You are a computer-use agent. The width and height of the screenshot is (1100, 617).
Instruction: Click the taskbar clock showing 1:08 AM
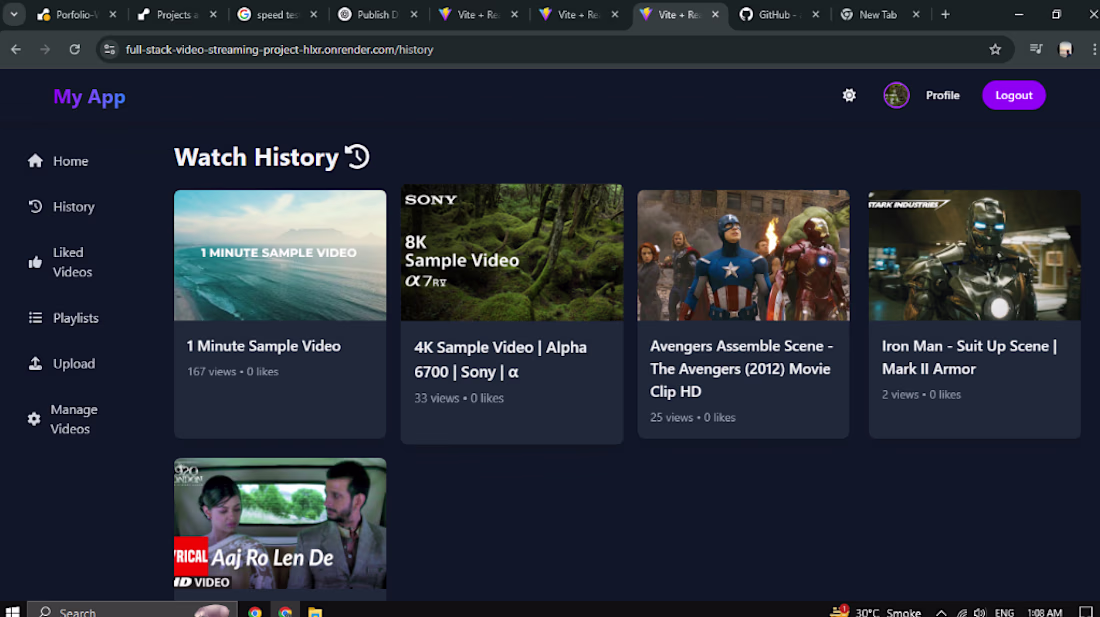click(1045, 613)
